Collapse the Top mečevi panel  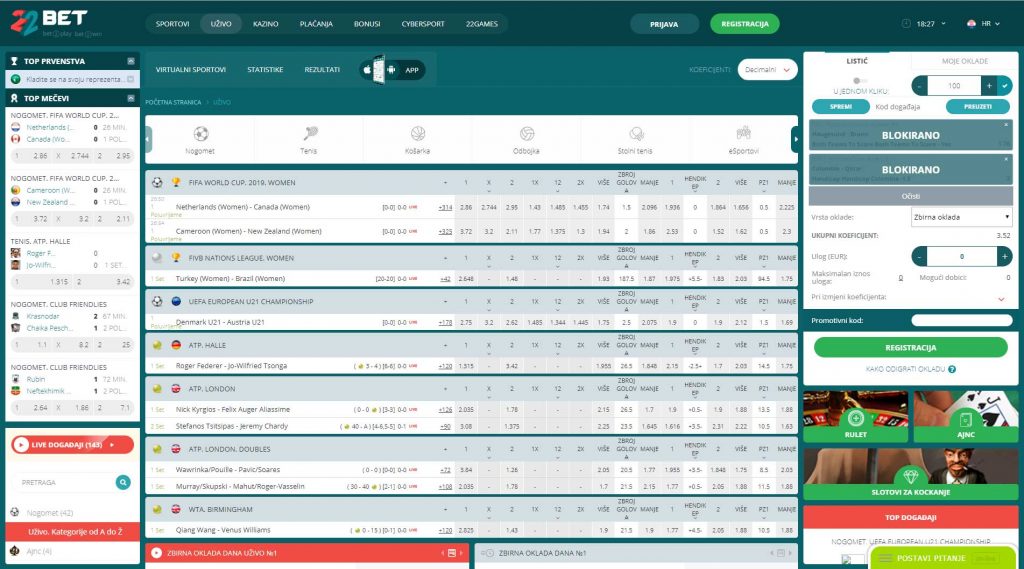[x=131, y=98]
